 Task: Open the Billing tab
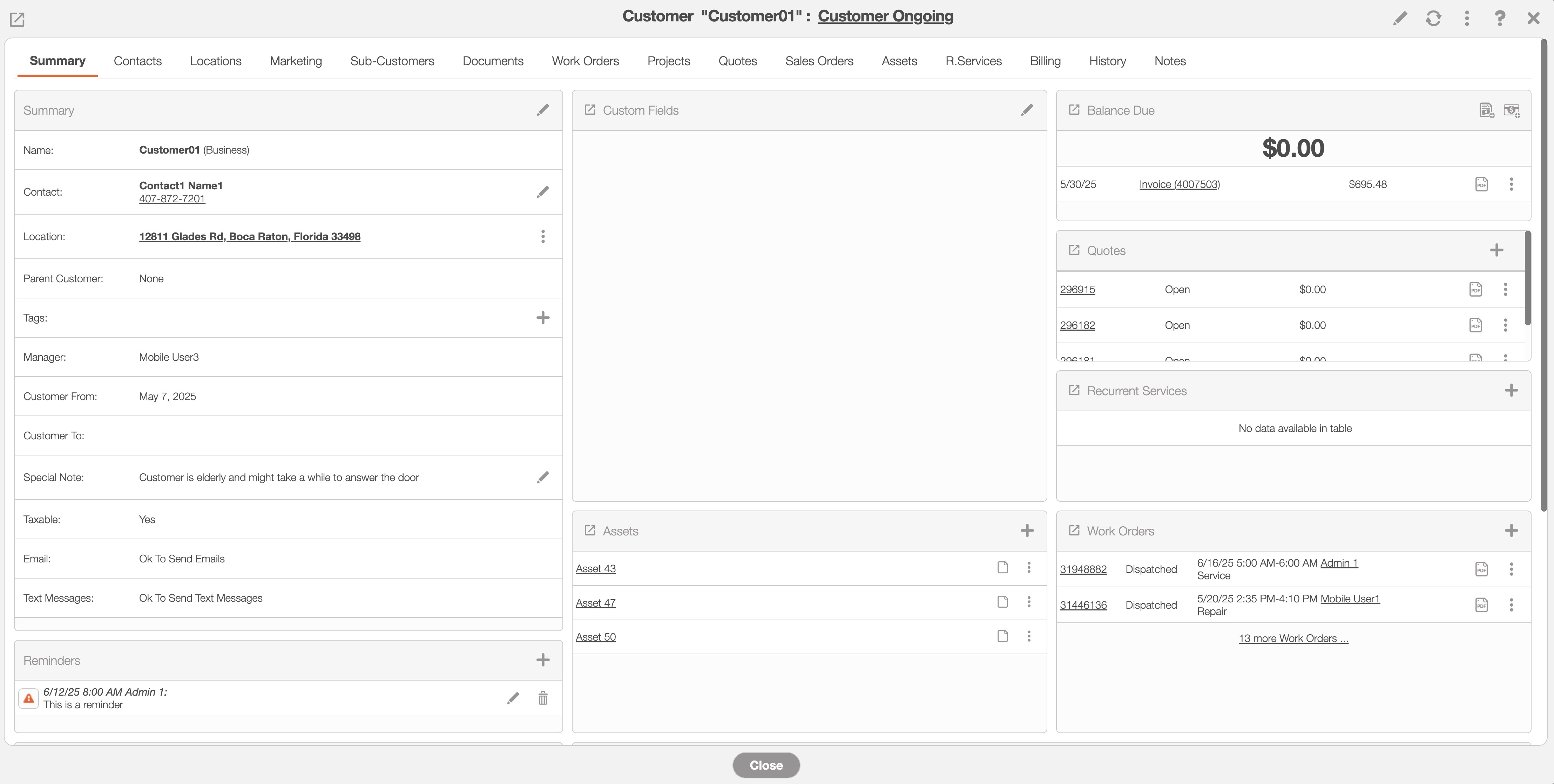(x=1045, y=61)
